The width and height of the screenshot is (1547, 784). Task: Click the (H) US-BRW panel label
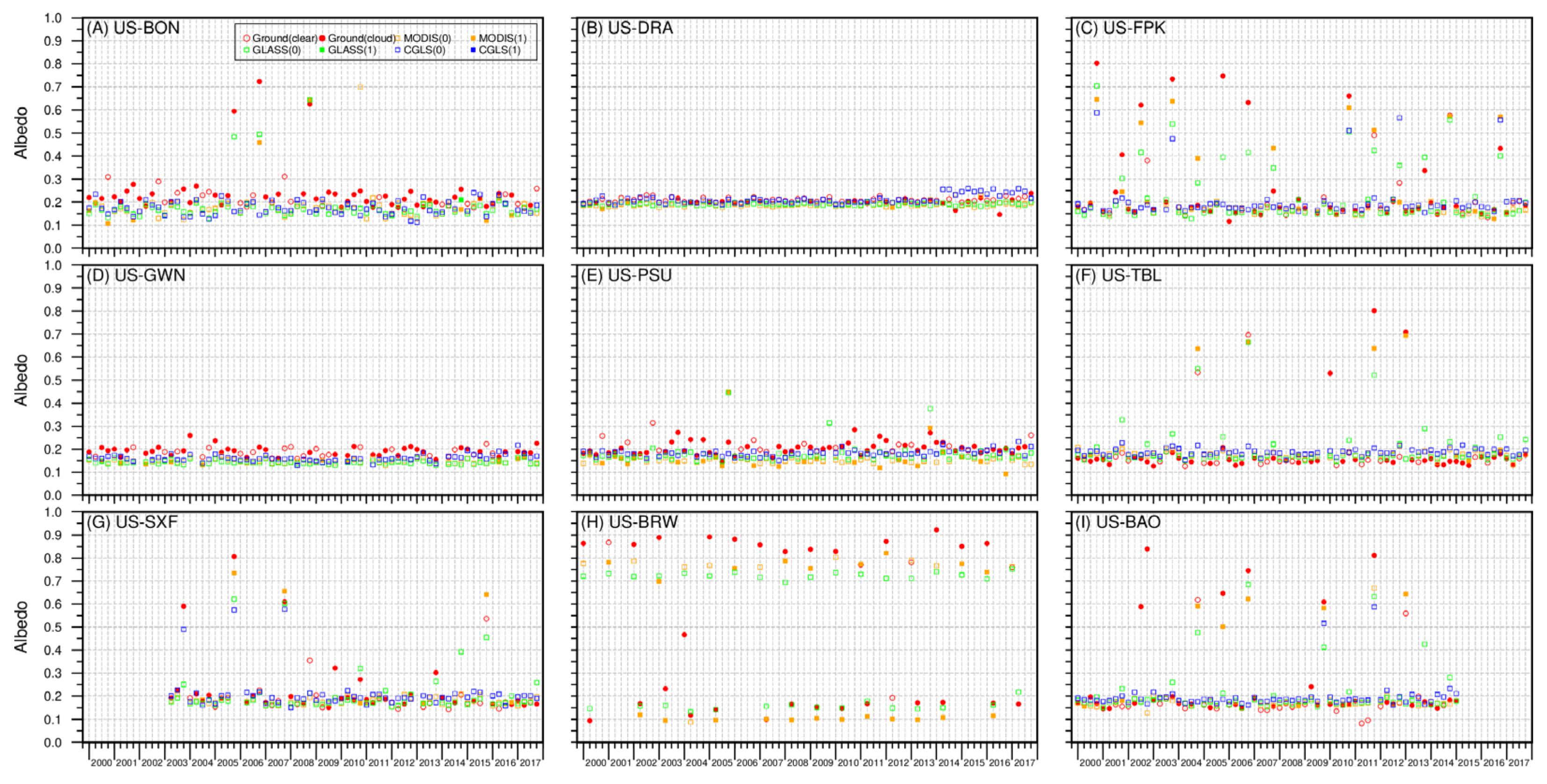(x=629, y=522)
